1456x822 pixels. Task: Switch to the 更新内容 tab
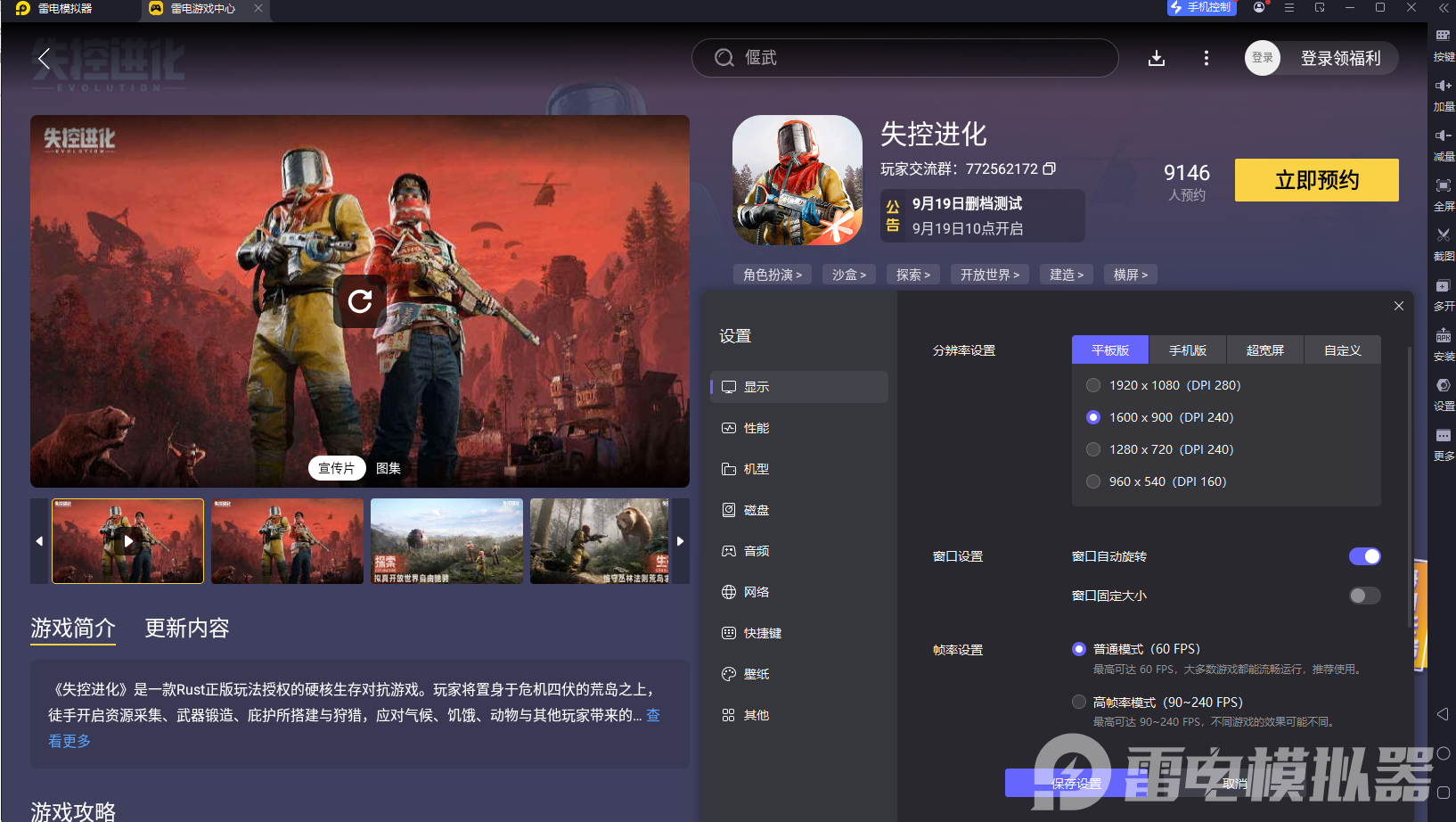tap(187, 629)
